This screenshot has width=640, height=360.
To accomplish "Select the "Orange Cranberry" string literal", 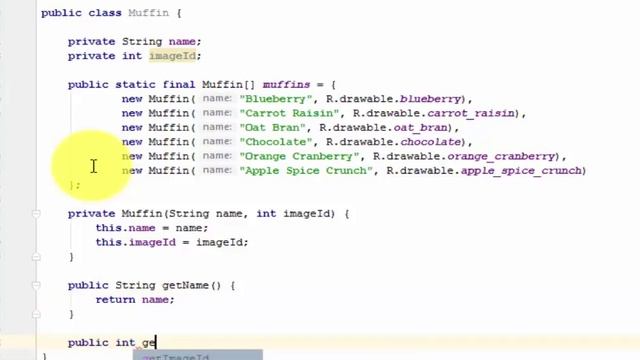I will coord(300,156).
